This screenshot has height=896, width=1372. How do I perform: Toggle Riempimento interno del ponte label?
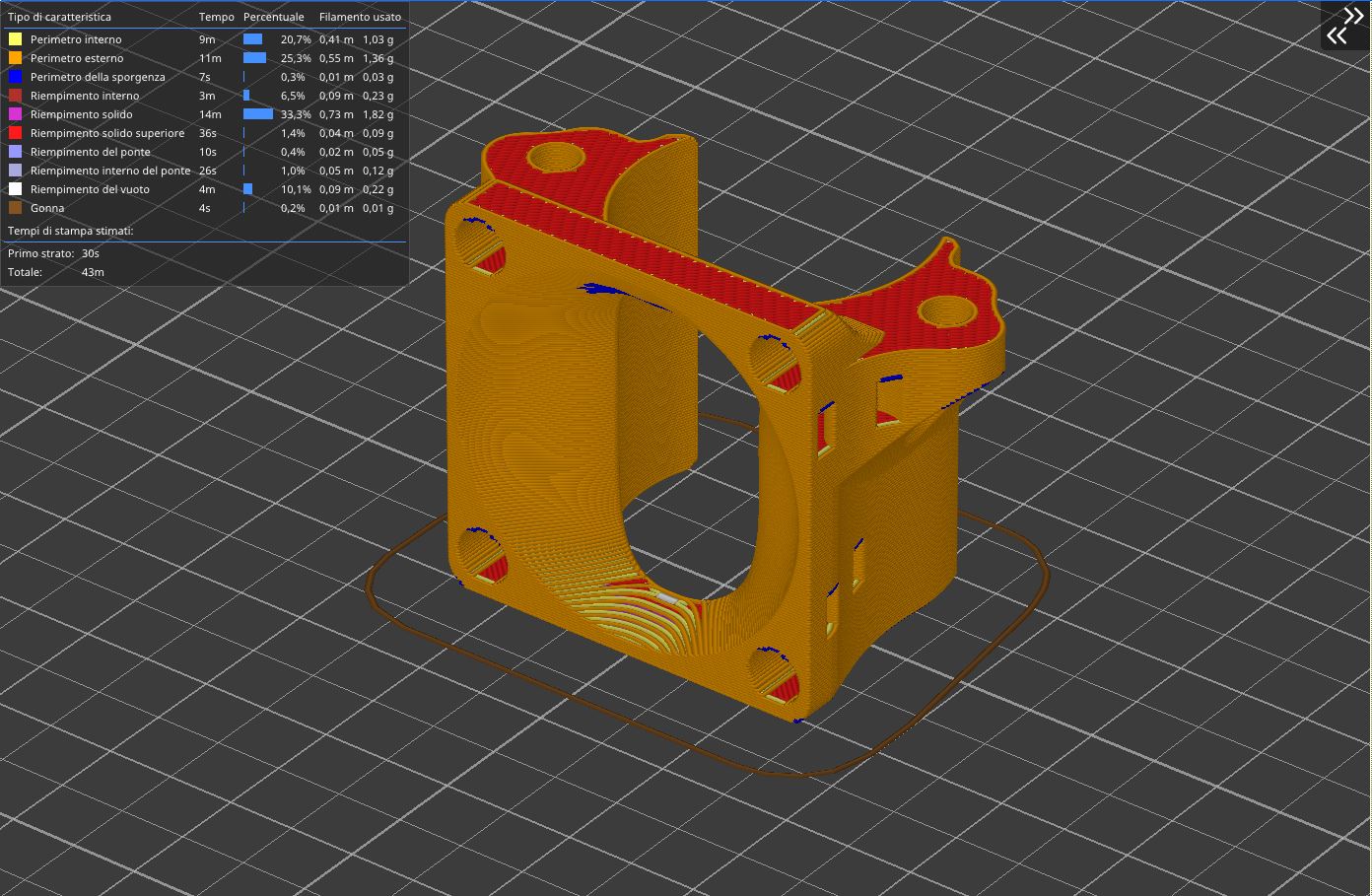[x=110, y=171]
